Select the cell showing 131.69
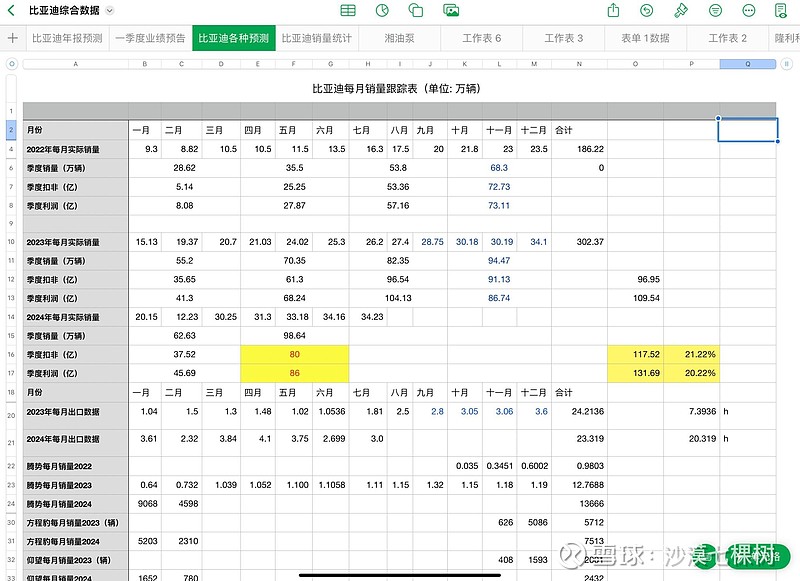Screen dimensions: 800x581 coord(635,373)
